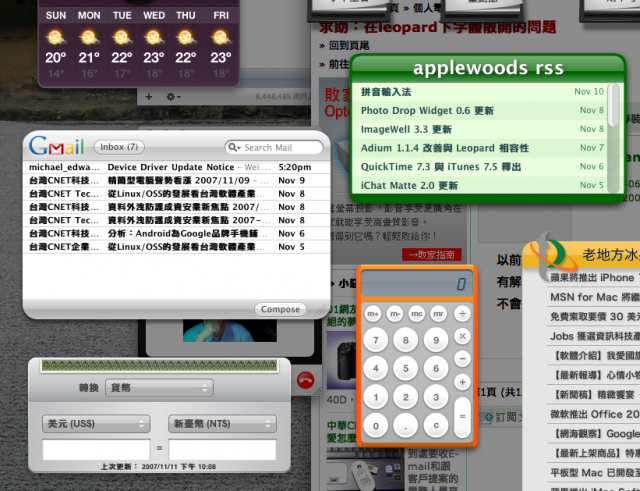Image resolution: width=640 pixels, height=491 pixels.
Task: Click the magnifier icon in Search Mail
Action: 233,147
